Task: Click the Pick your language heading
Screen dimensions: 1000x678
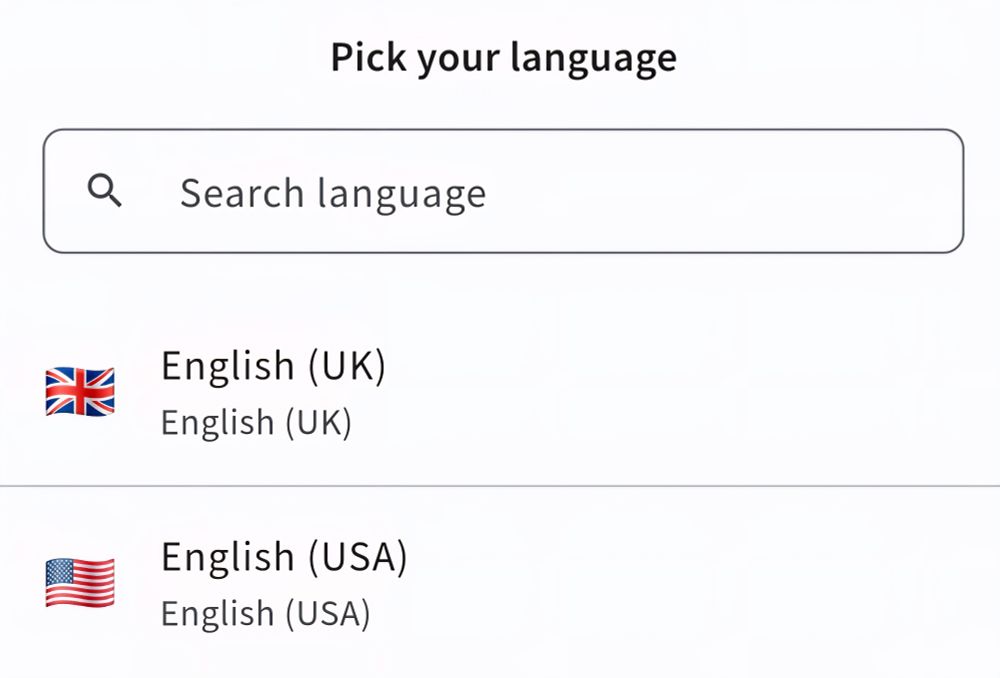Action: 502,57
